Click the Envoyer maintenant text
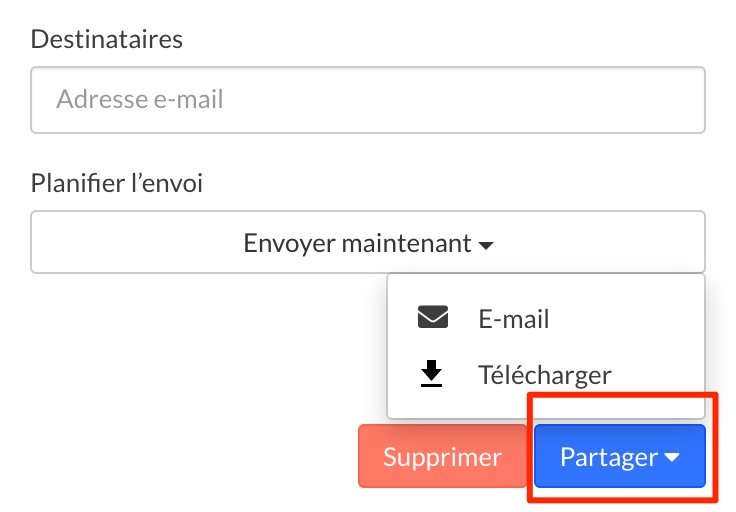This screenshot has height=512, width=736. 357,243
